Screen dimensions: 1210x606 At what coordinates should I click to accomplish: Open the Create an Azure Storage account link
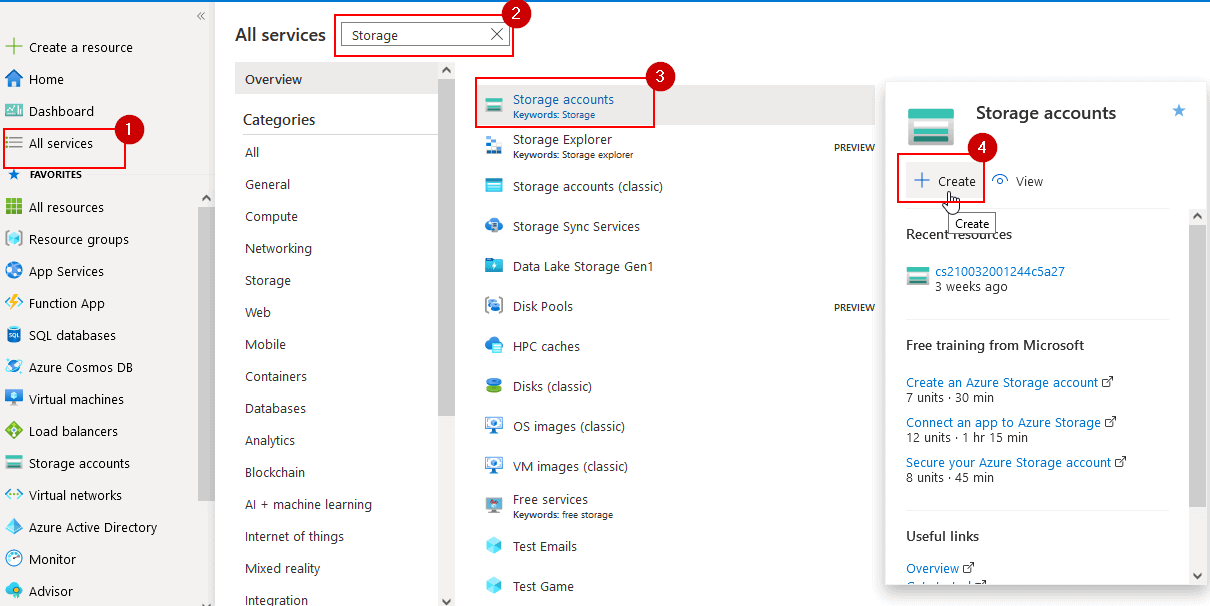[x=1002, y=382]
